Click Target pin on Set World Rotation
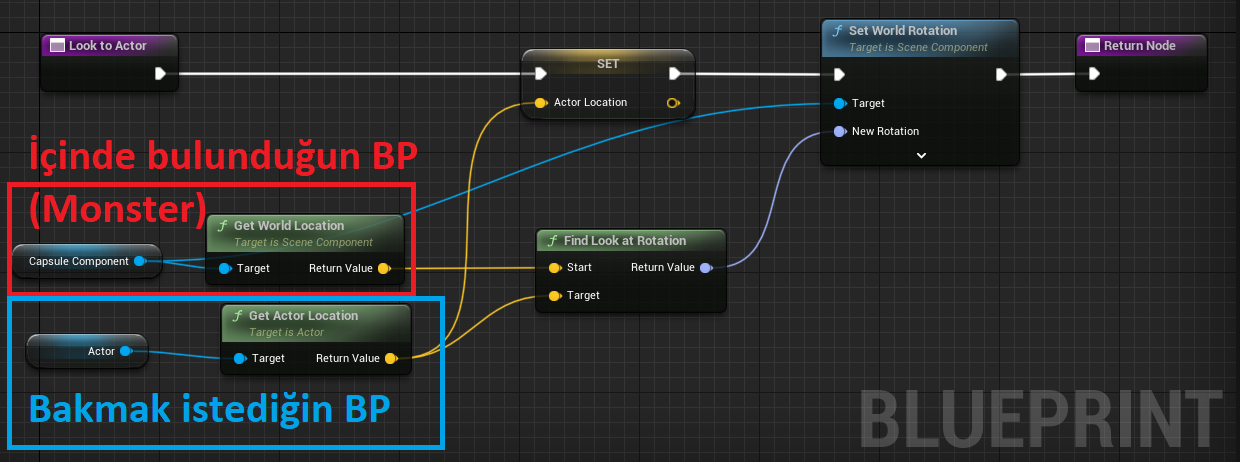 (839, 103)
